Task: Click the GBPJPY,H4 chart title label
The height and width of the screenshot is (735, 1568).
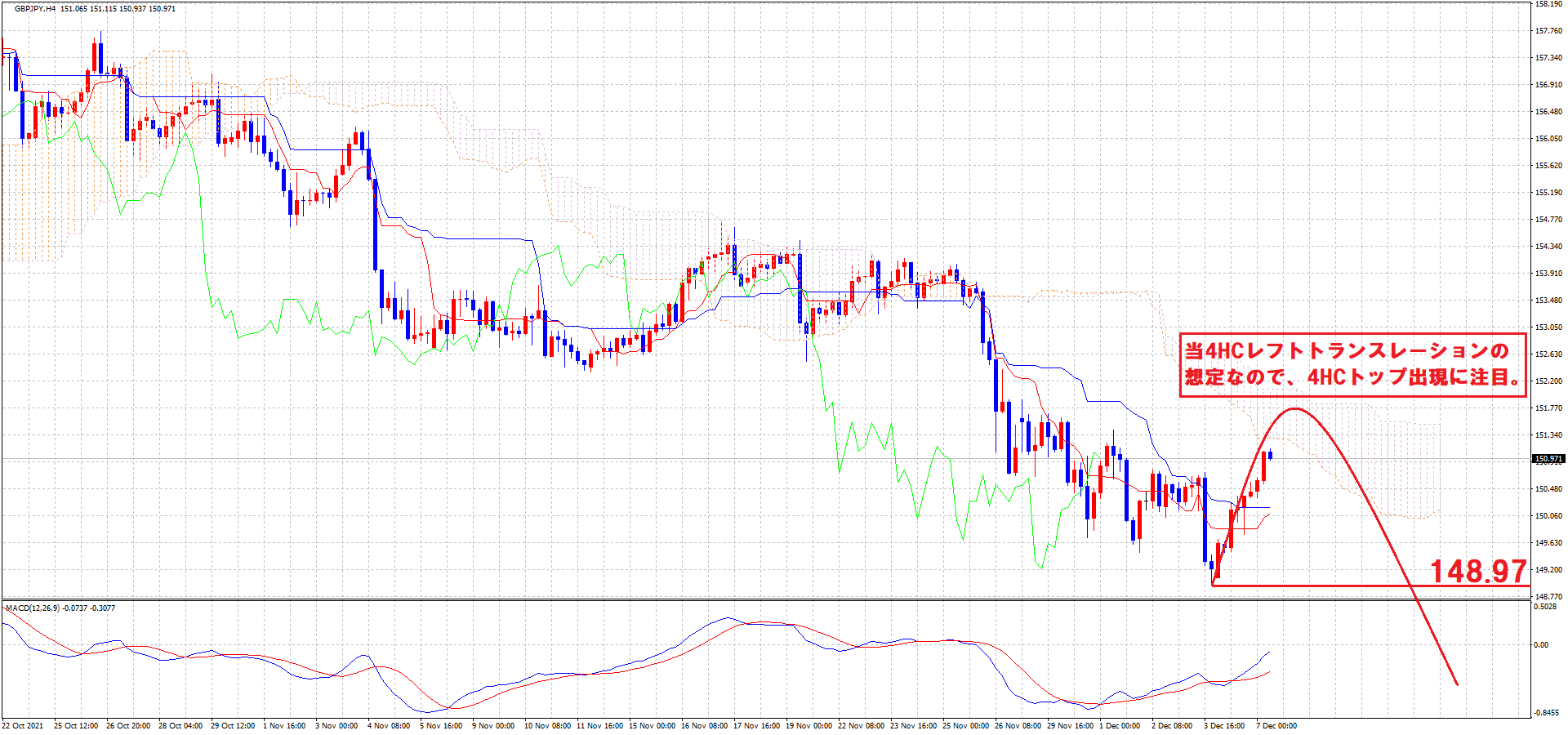Action: click(x=36, y=9)
